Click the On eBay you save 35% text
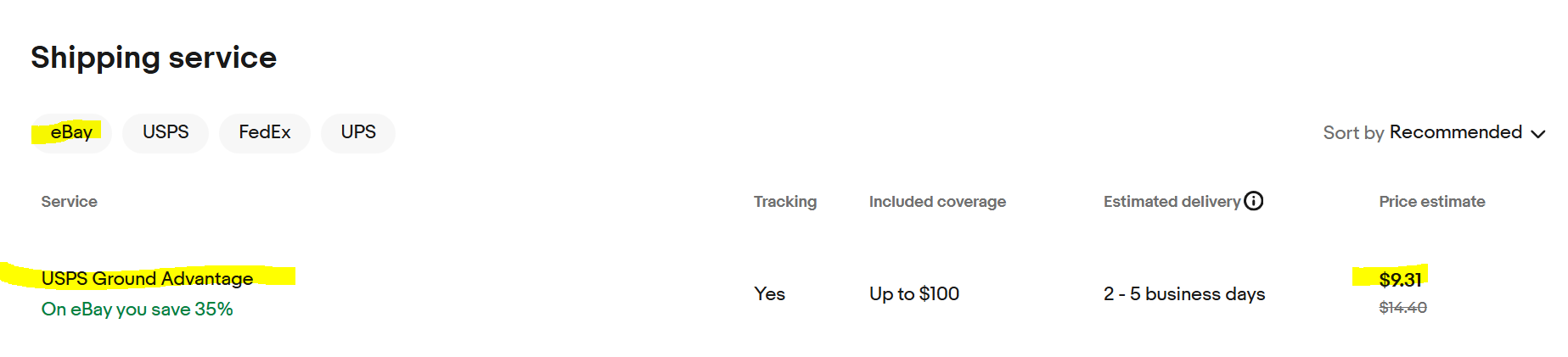 [137, 310]
